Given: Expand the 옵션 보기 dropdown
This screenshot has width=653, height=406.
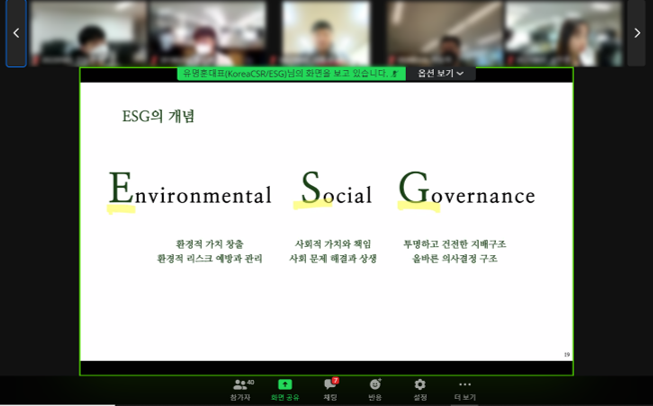Looking at the screenshot, I should (441, 73).
